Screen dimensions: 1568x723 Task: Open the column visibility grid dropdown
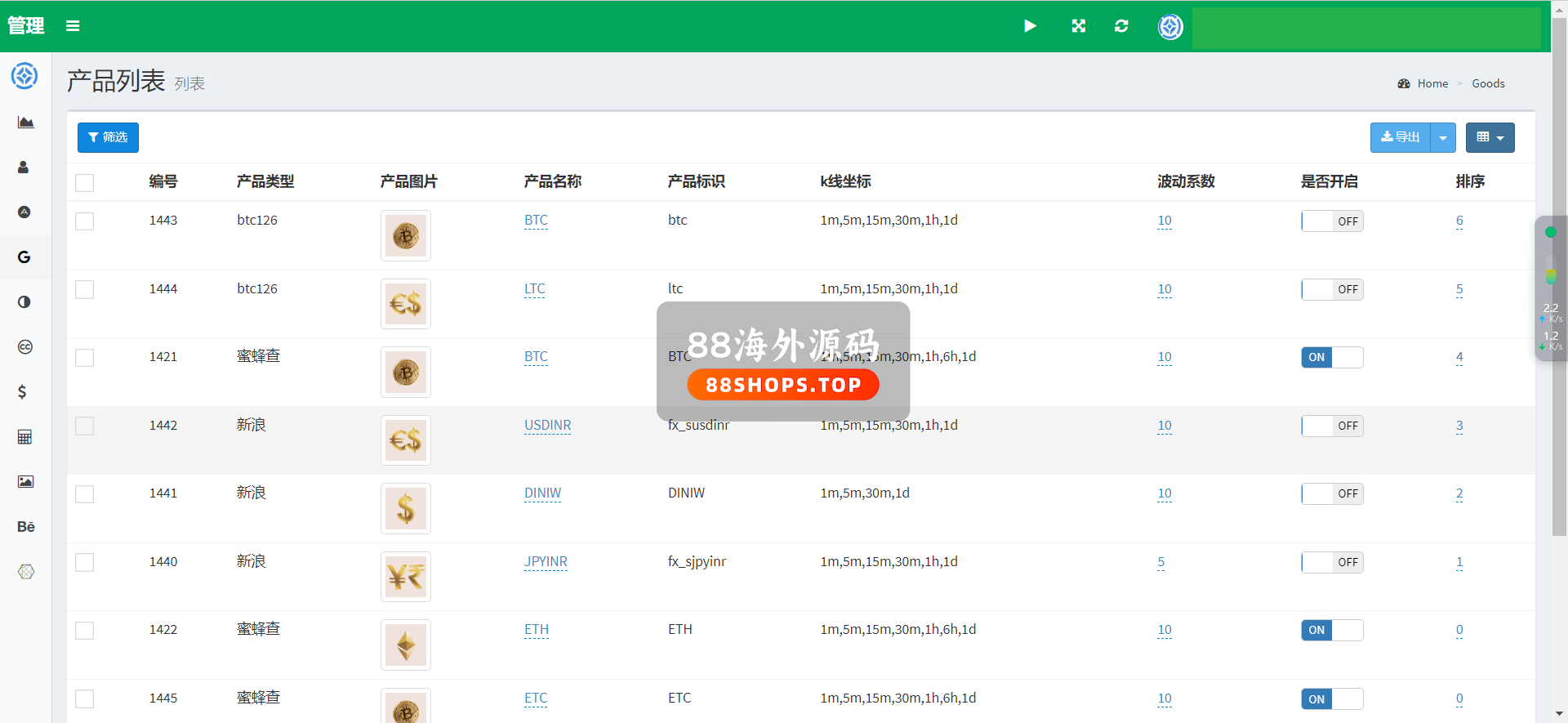click(1490, 138)
